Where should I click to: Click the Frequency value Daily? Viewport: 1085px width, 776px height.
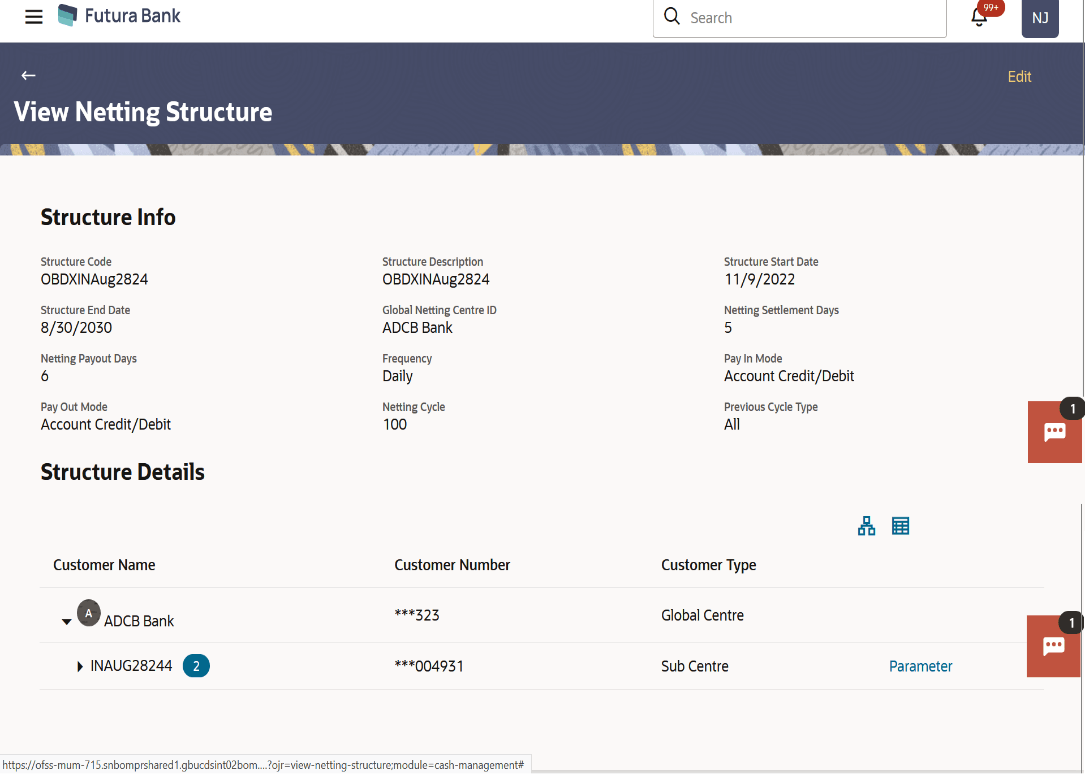point(397,376)
